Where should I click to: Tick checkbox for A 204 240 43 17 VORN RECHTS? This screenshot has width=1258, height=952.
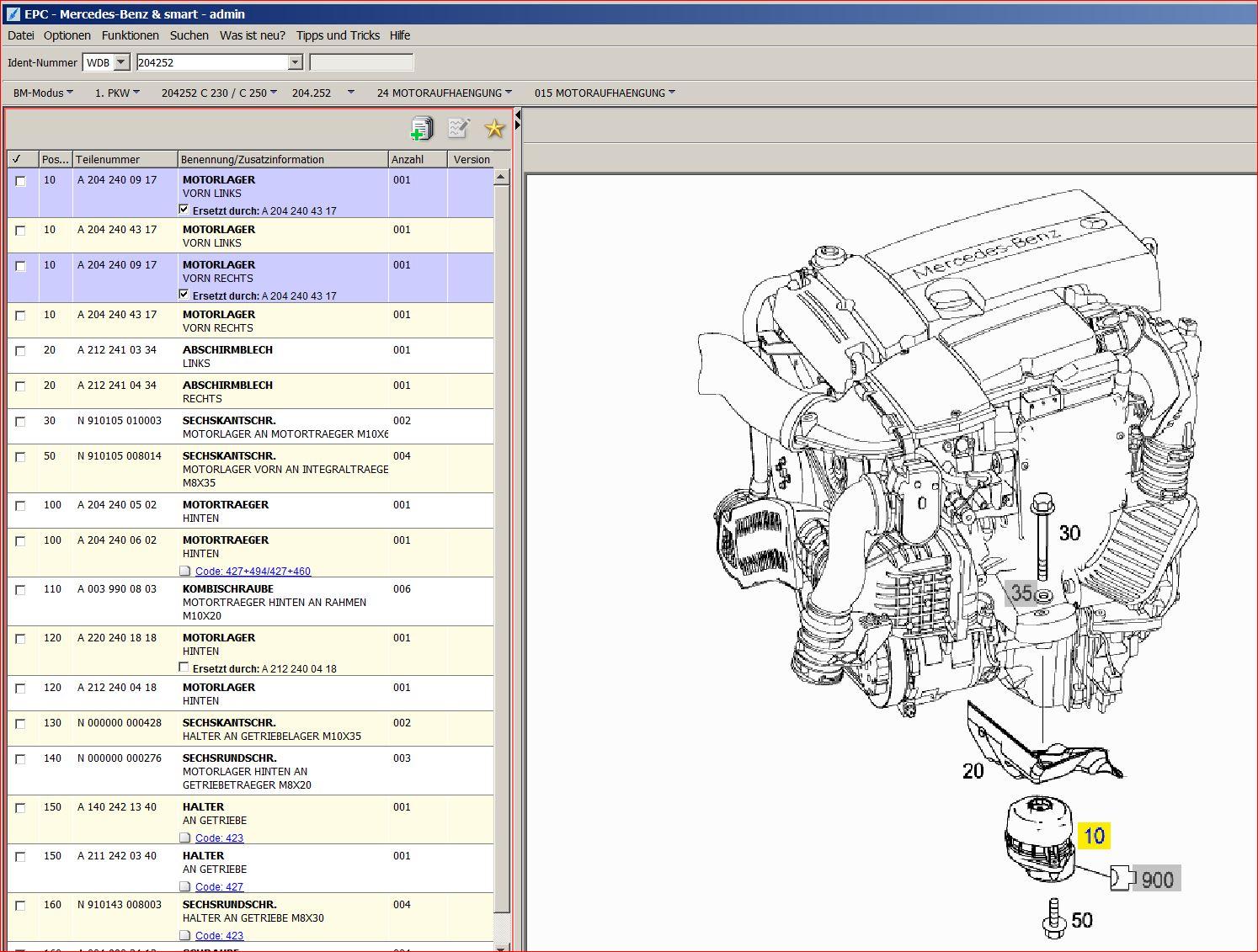(x=20, y=316)
